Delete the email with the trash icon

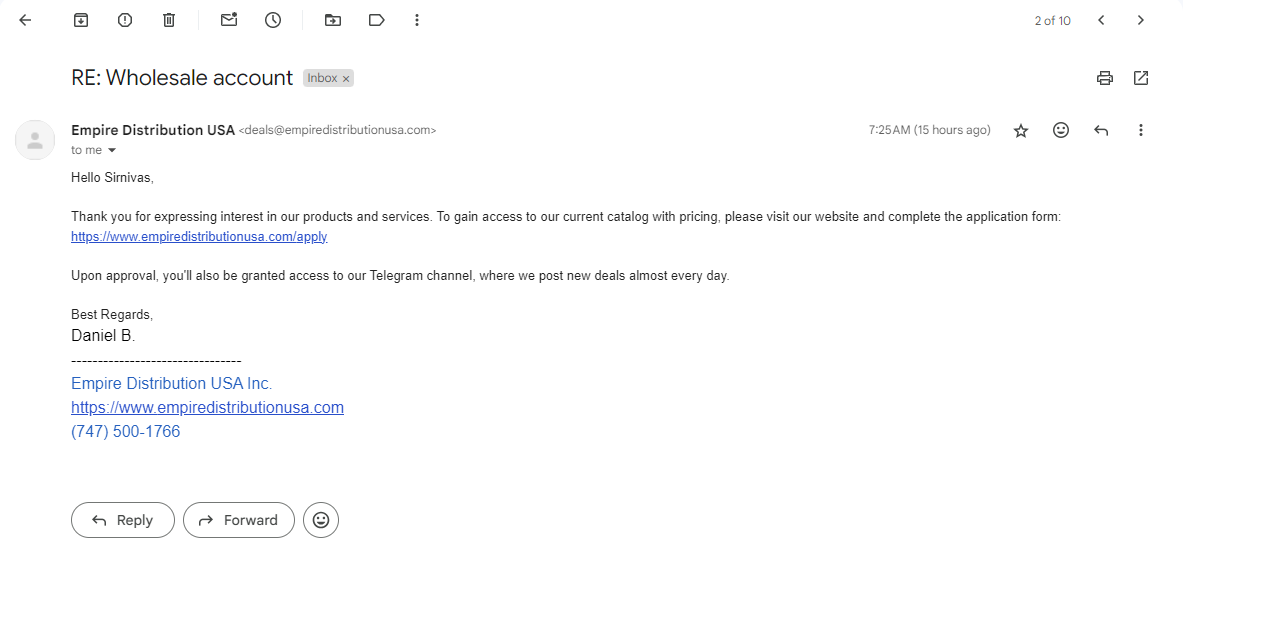[x=169, y=20]
